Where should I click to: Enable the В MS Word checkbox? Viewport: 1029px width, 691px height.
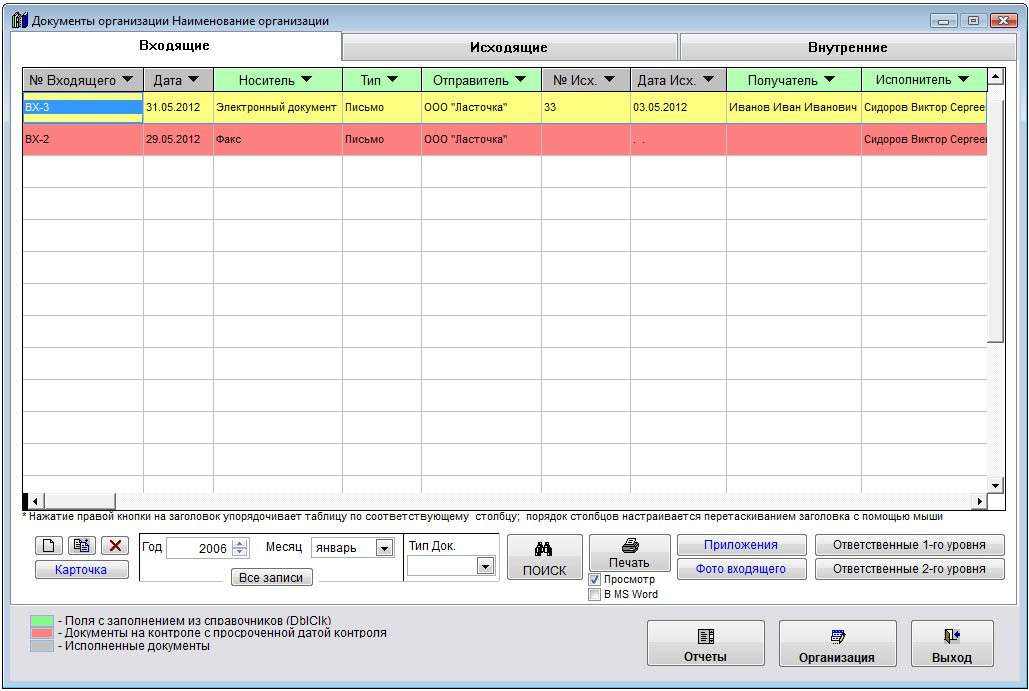pyautogui.click(x=595, y=594)
